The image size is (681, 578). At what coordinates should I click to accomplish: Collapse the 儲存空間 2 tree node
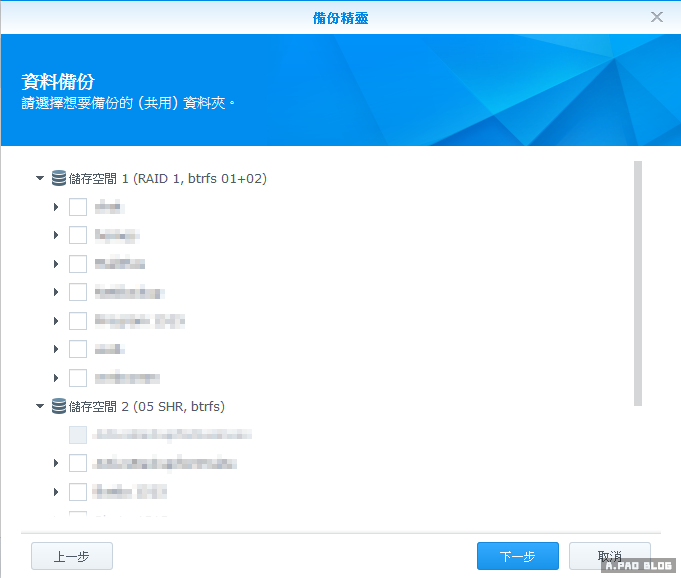click(x=40, y=407)
